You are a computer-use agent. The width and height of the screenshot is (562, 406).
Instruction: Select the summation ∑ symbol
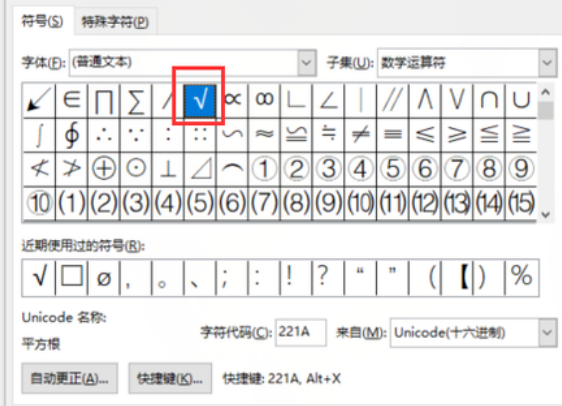(x=136, y=100)
